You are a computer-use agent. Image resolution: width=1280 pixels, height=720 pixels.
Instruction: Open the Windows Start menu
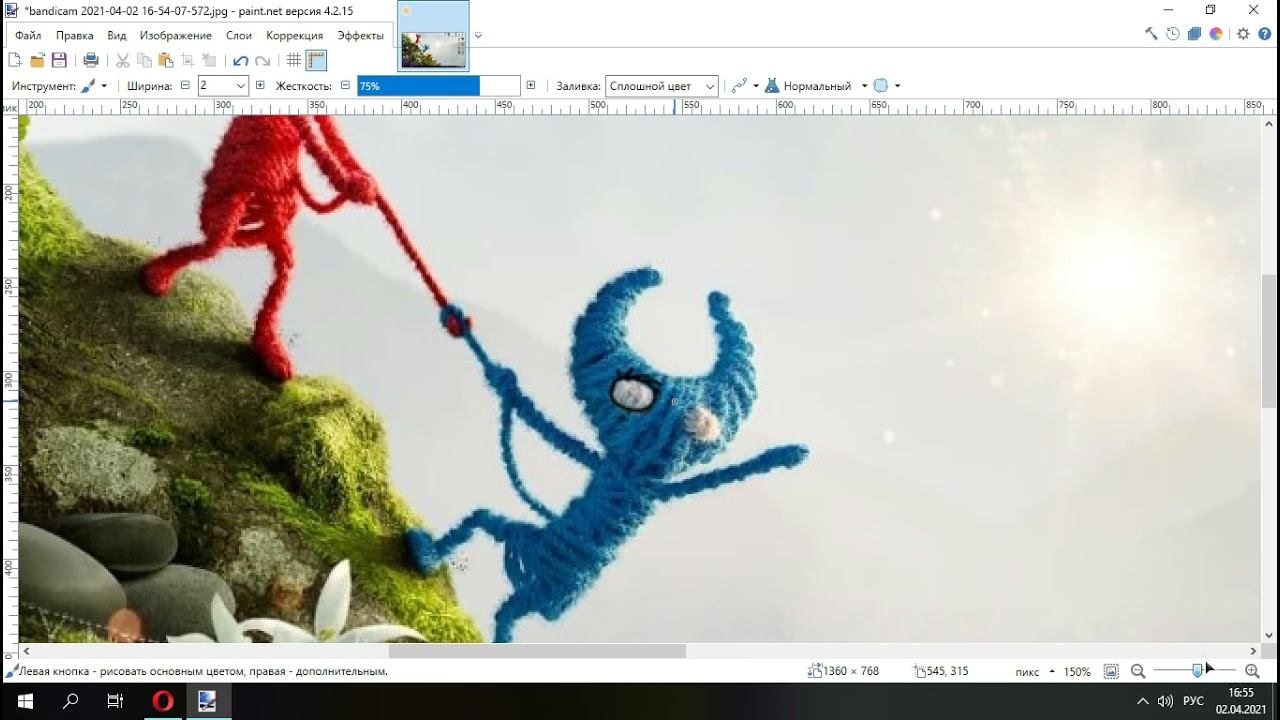(x=24, y=701)
